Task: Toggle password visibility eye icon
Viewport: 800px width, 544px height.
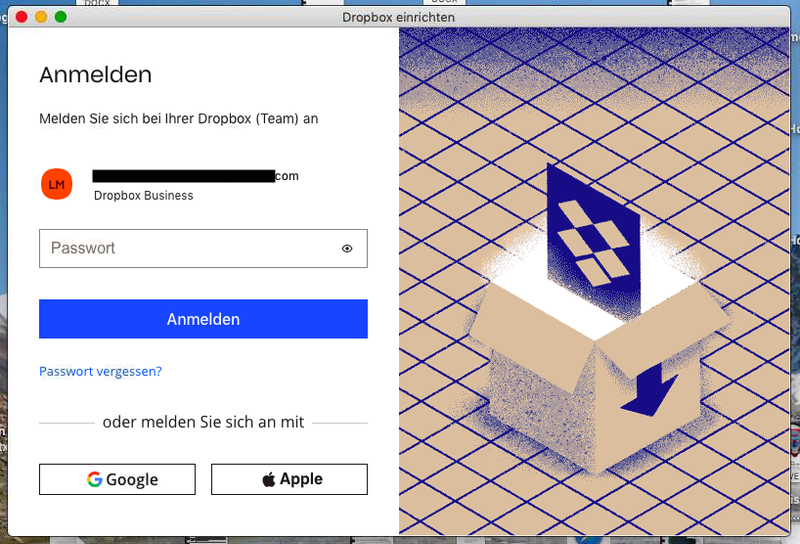Action: (347, 249)
